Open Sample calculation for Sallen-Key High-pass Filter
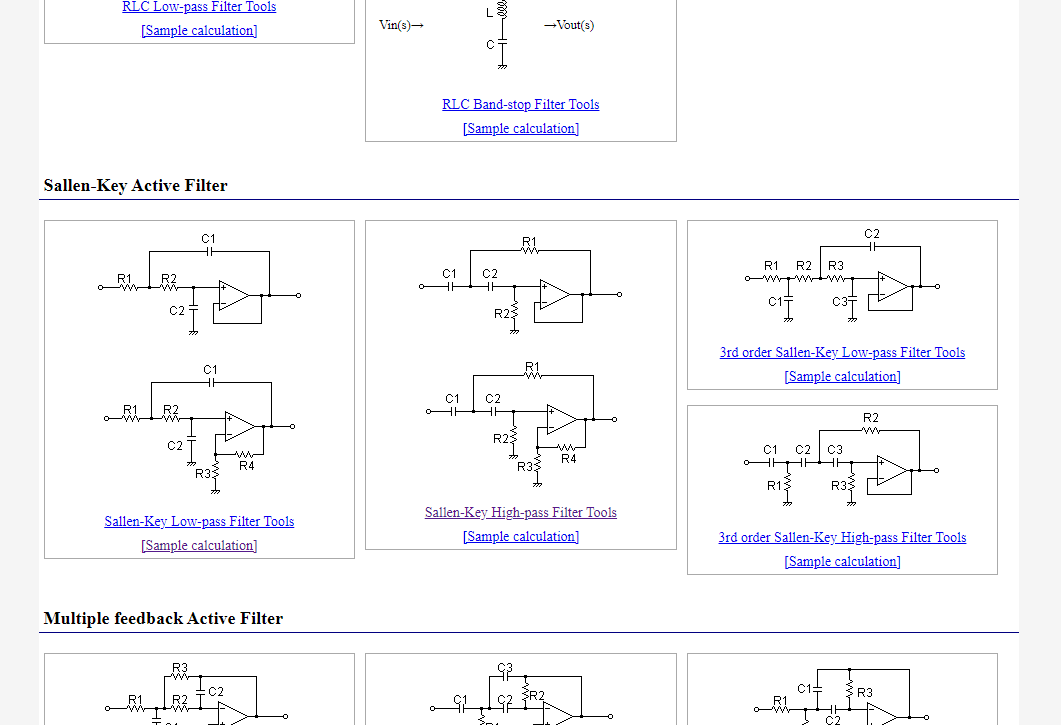Viewport: 1061px width, 725px height. pyautogui.click(x=520, y=537)
